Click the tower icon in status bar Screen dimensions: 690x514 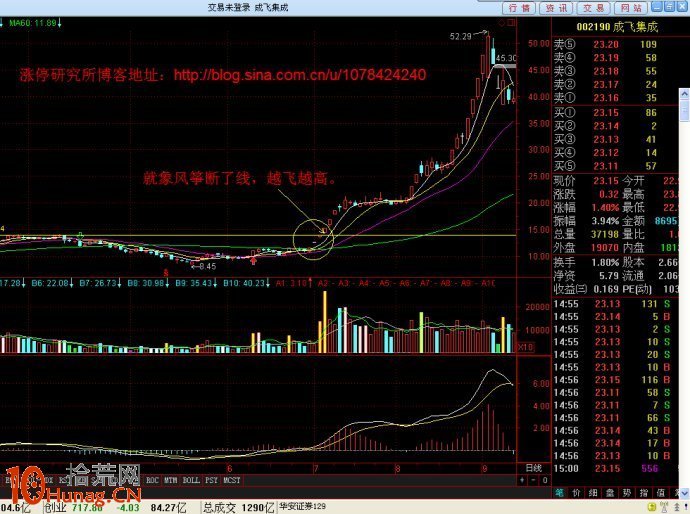click(677, 507)
